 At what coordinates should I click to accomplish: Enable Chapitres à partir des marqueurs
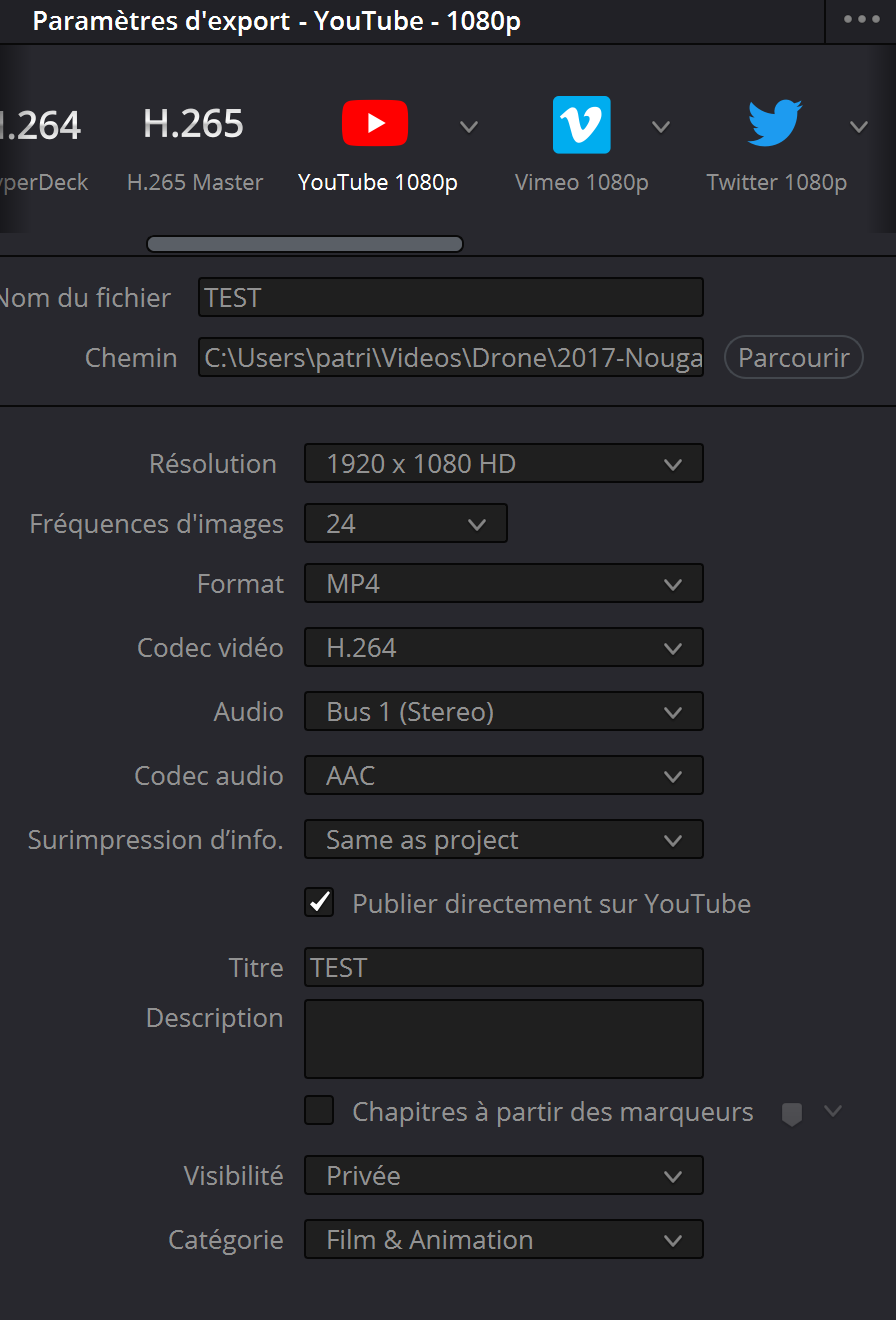[x=319, y=1111]
